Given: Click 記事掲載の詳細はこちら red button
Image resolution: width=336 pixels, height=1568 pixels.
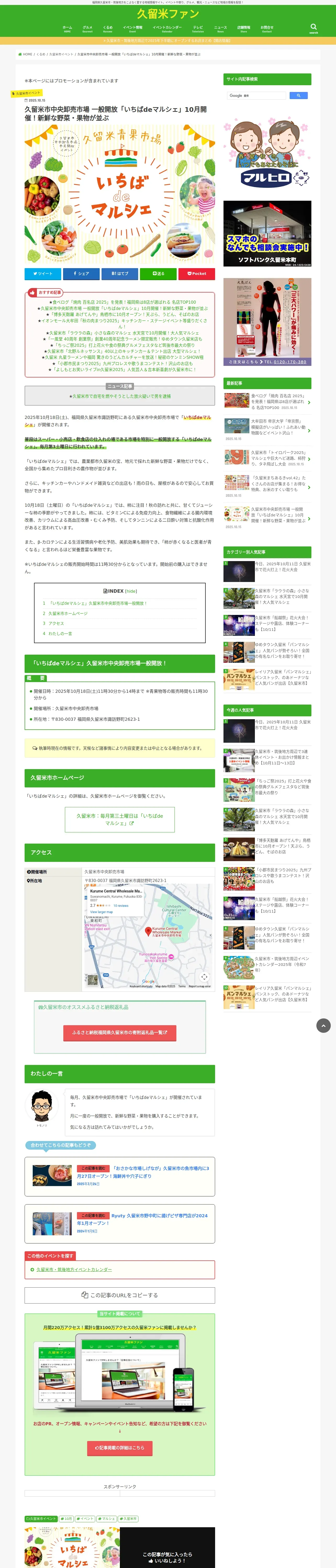Looking at the screenshot, I should (x=120, y=1448).
